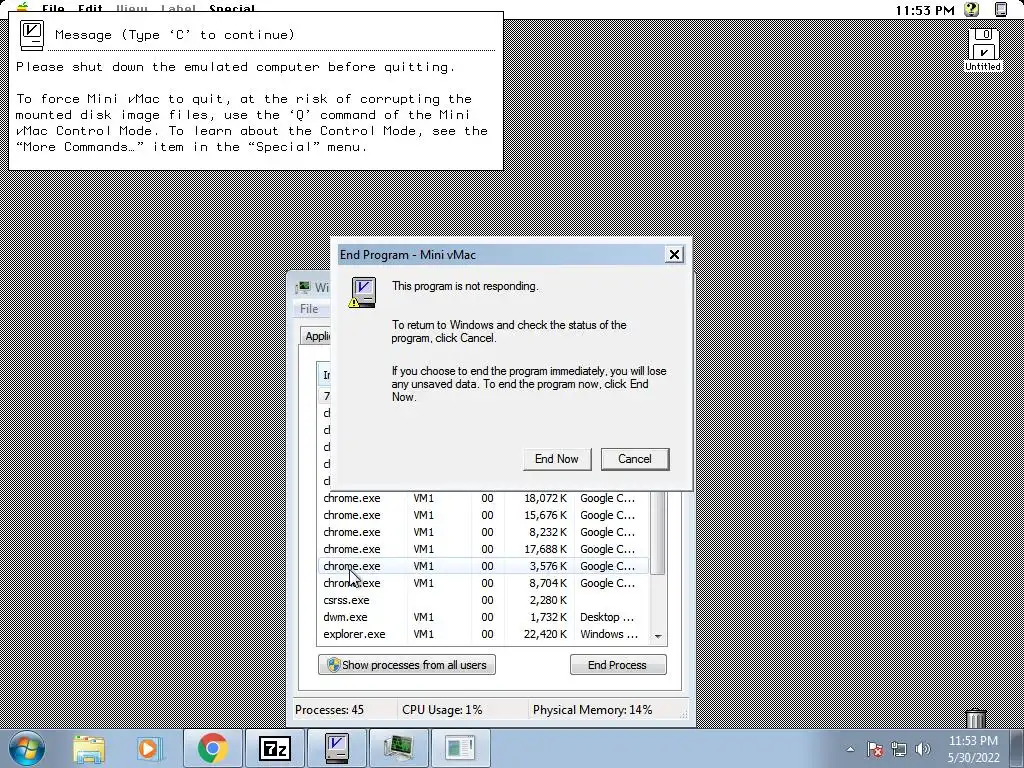The image size is (1024, 768).
Task: Click the process list scroll down arrow
Action: click(658, 636)
